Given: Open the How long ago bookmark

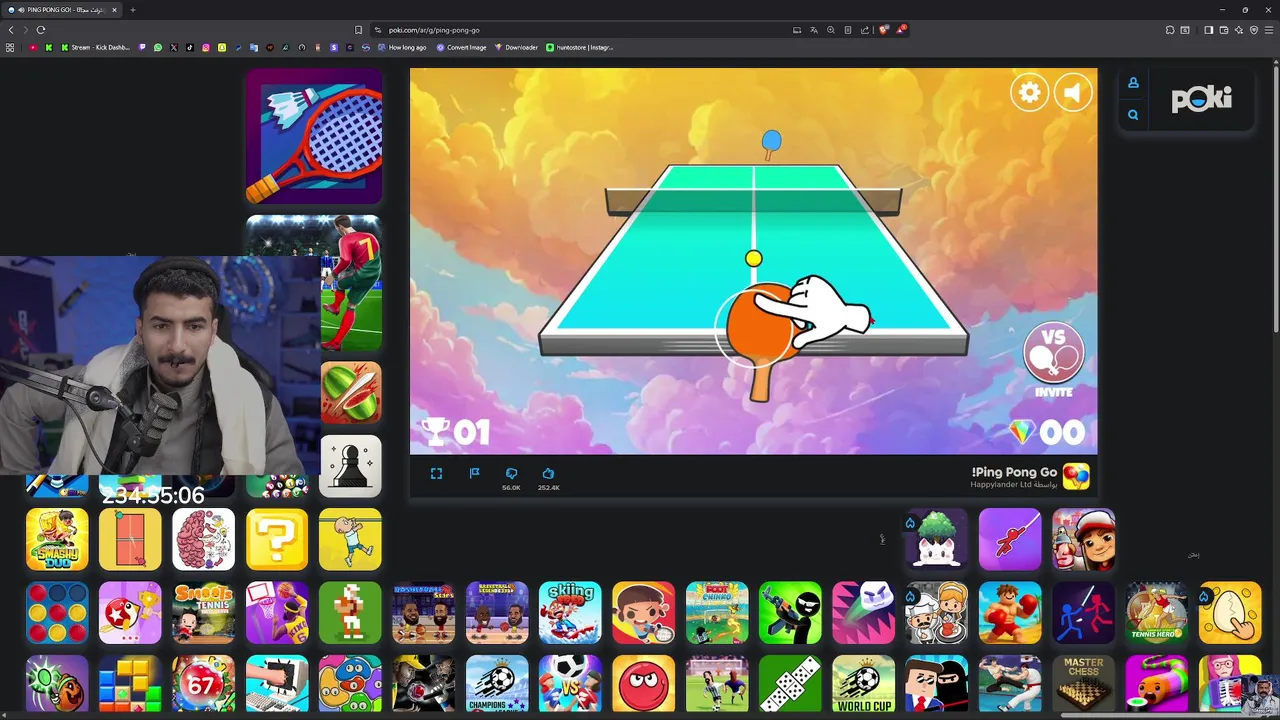Looking at the screenshot, I should click(401, 47).
